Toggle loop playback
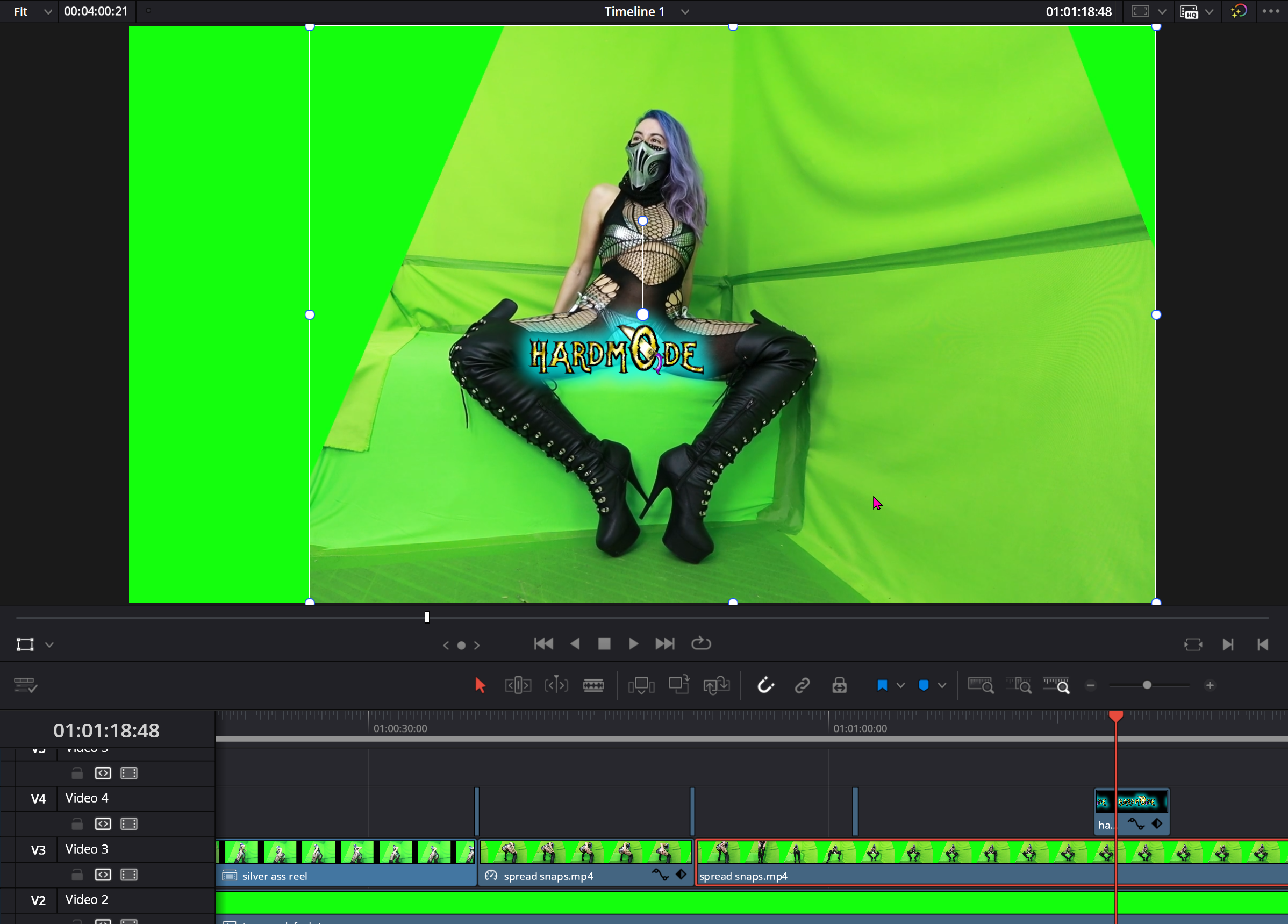Image resolution: width=1288 pixels, height=924 pixels. click(x=701, y=644)
